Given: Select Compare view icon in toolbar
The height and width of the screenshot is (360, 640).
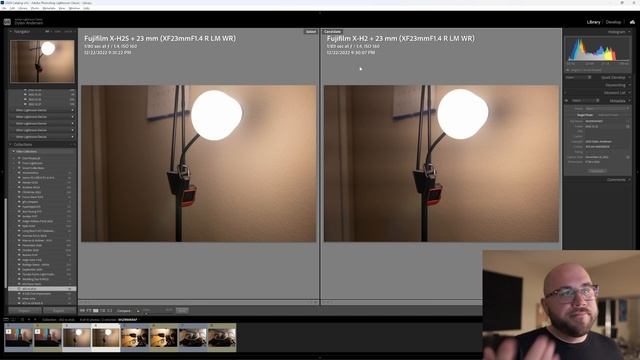Looking at the screenshot, I should tap(96, 311).
